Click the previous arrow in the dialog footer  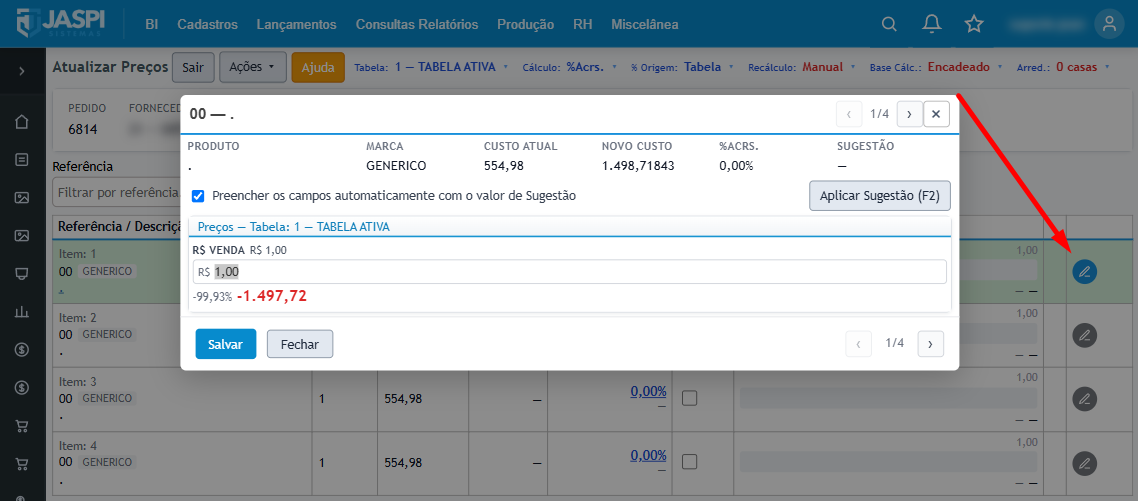(x=859, y=343)
